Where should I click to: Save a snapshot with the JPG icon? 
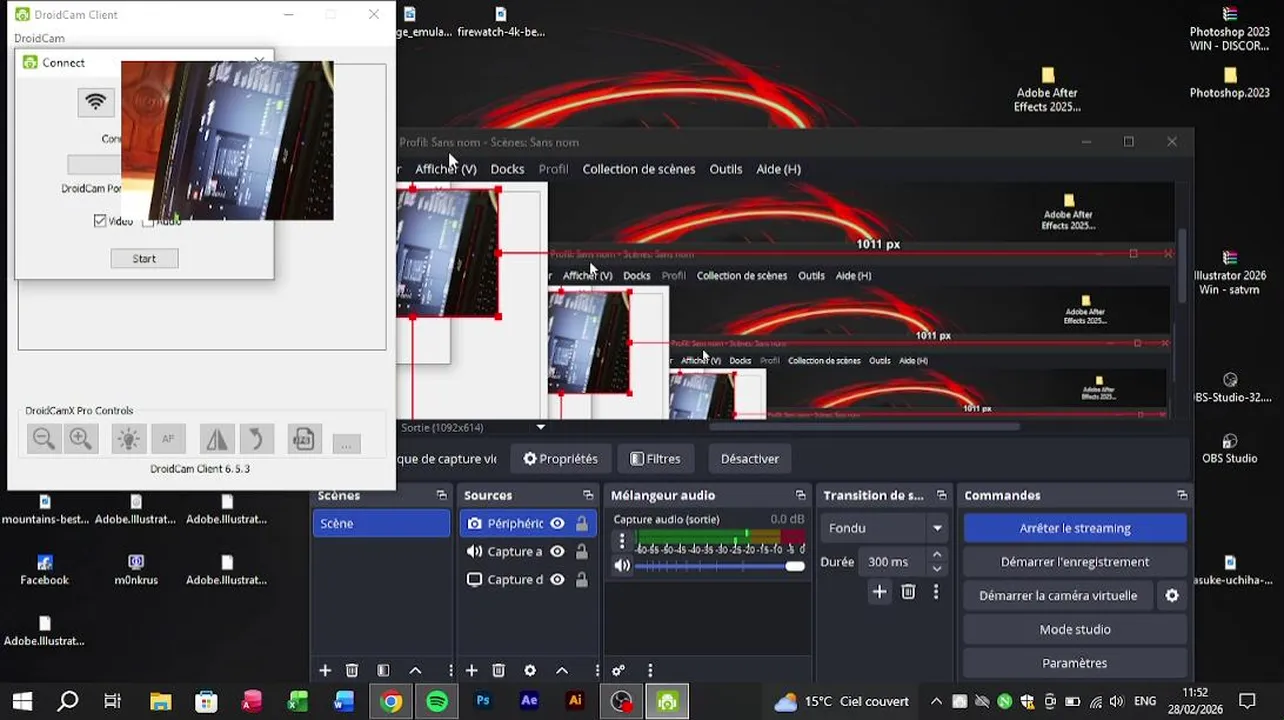pos(303,439)
